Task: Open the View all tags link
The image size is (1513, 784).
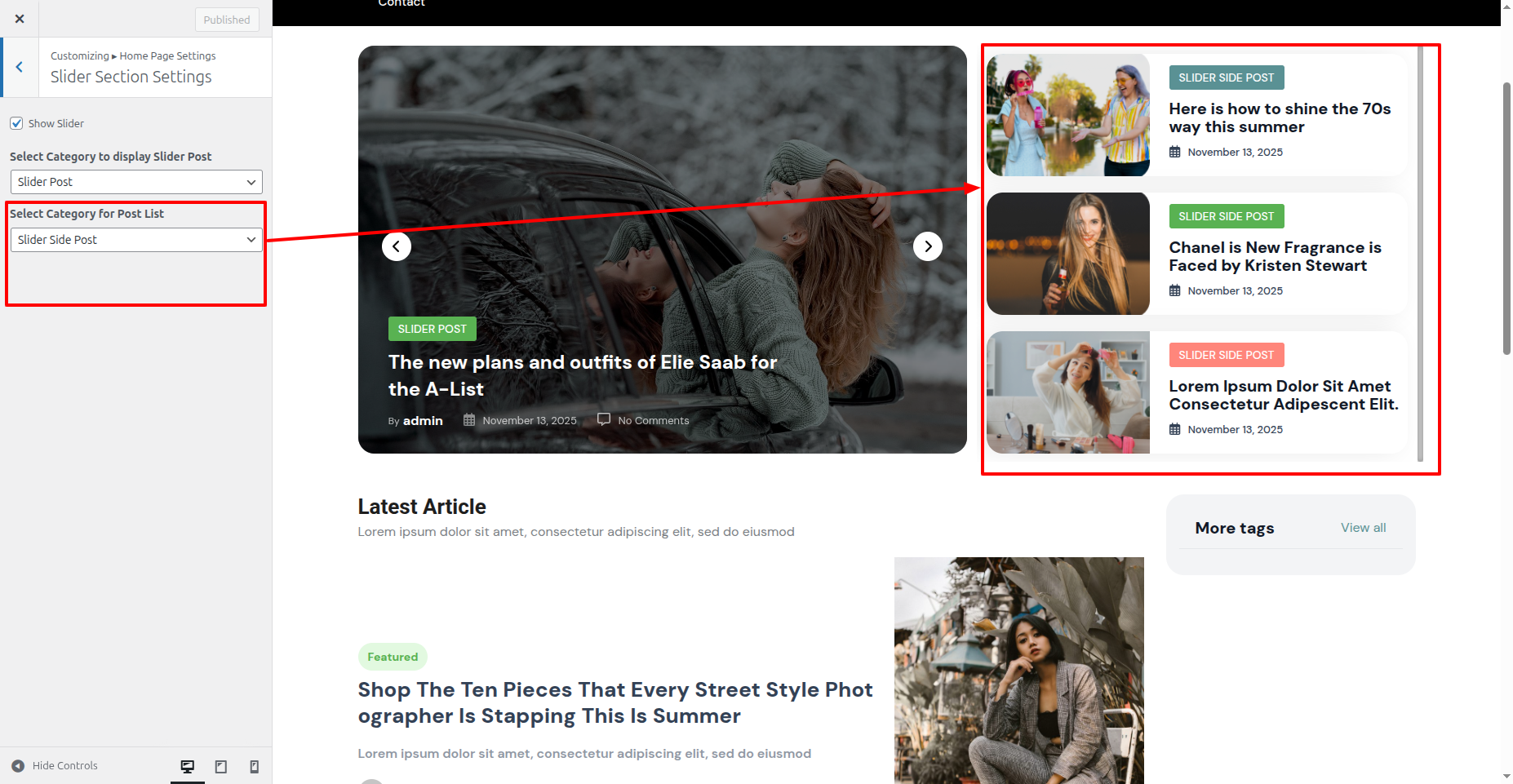Action: click(x=1363, y=528)
